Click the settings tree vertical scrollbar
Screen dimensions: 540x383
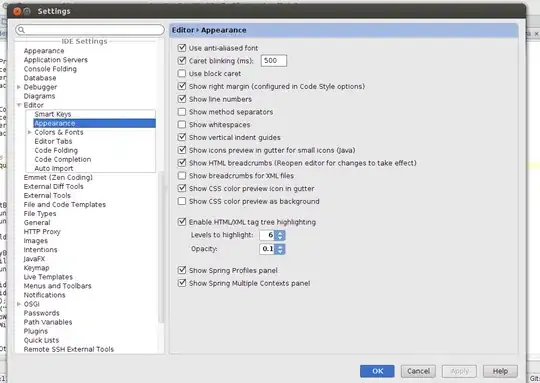[x=161, y=248]
